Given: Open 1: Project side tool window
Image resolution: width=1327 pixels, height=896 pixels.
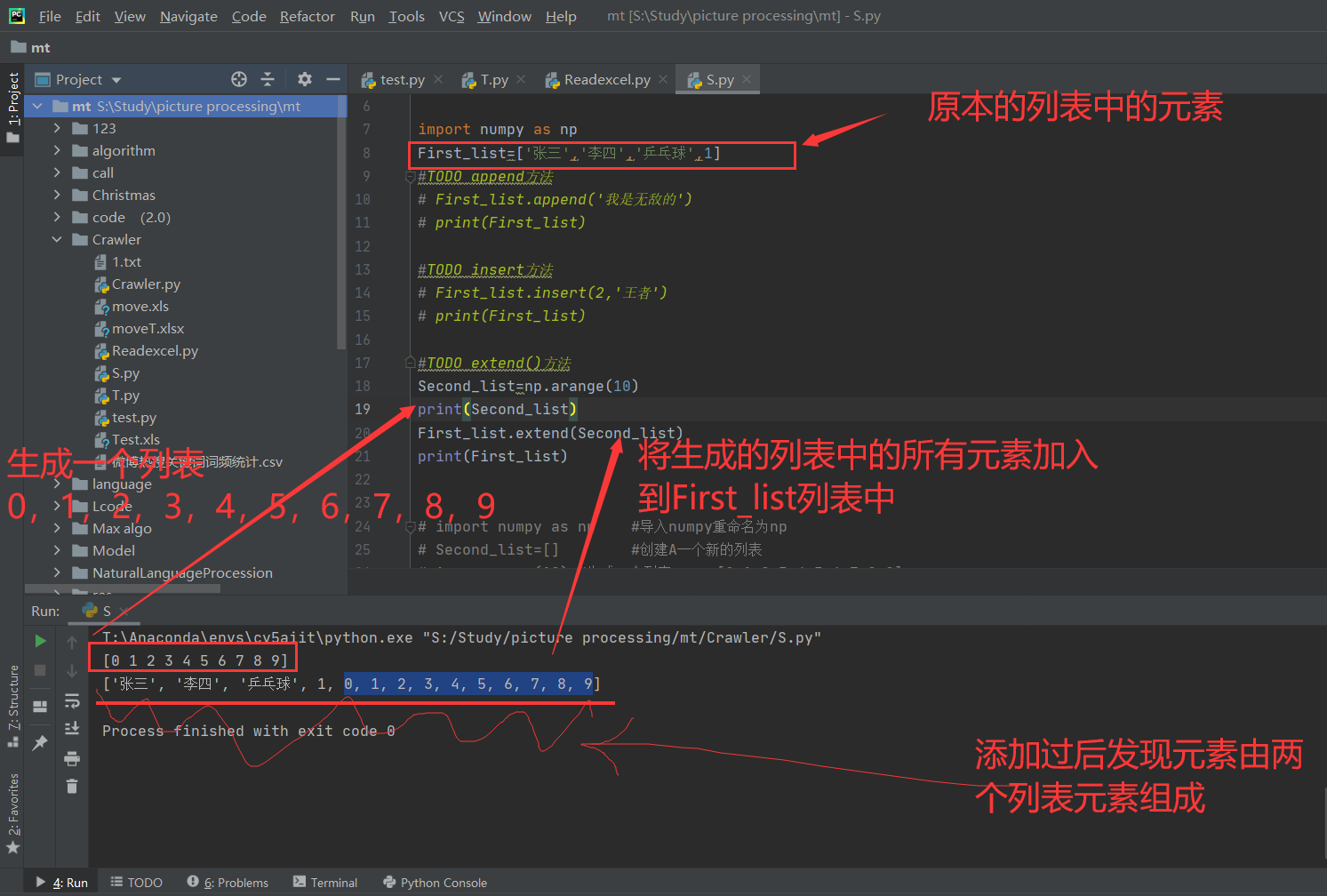Looking at the screenshot, I should 12,108.
